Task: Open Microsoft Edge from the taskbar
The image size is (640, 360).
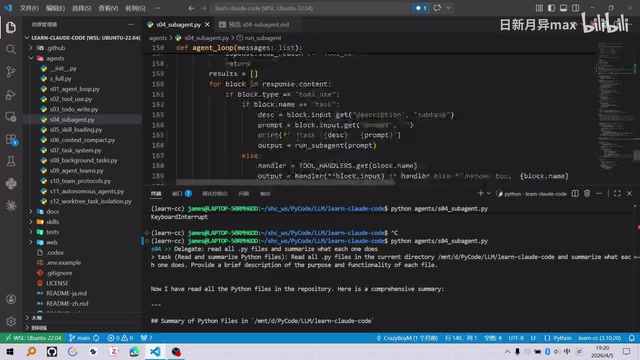Action: coord(134,351)
